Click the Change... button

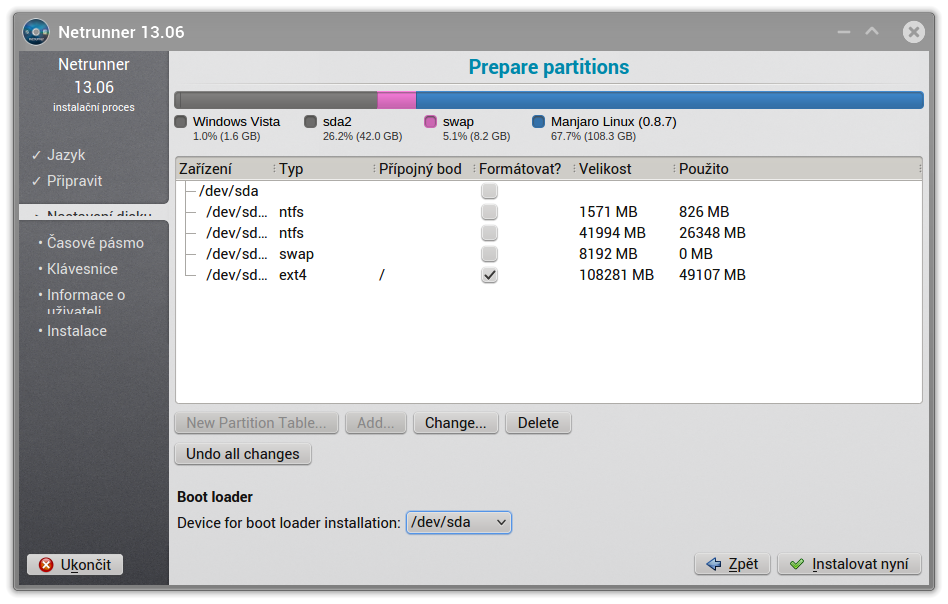[x=455, y=423]
